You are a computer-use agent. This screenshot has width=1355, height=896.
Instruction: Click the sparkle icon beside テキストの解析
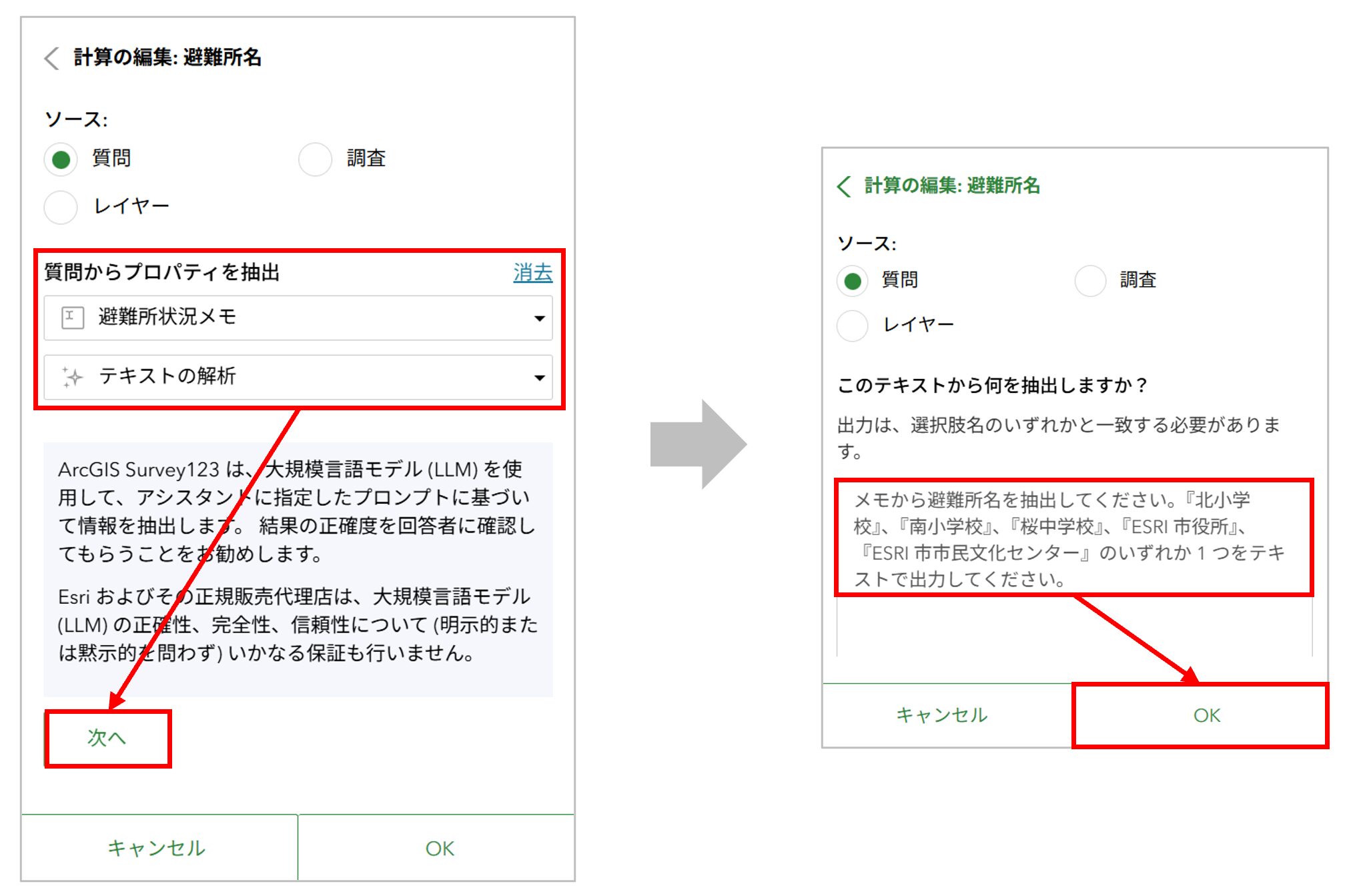[x=72, y=377]
